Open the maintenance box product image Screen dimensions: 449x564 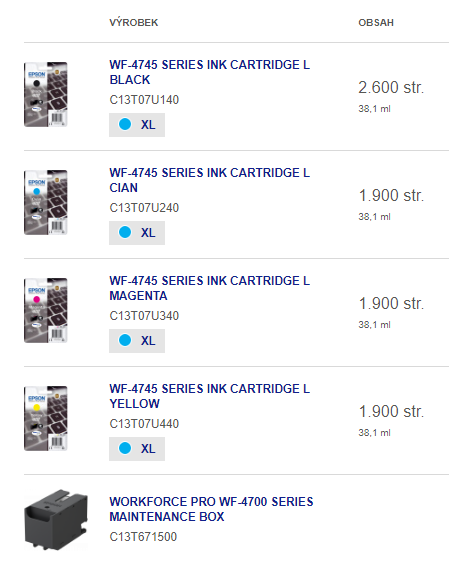(x=56, y=519)
